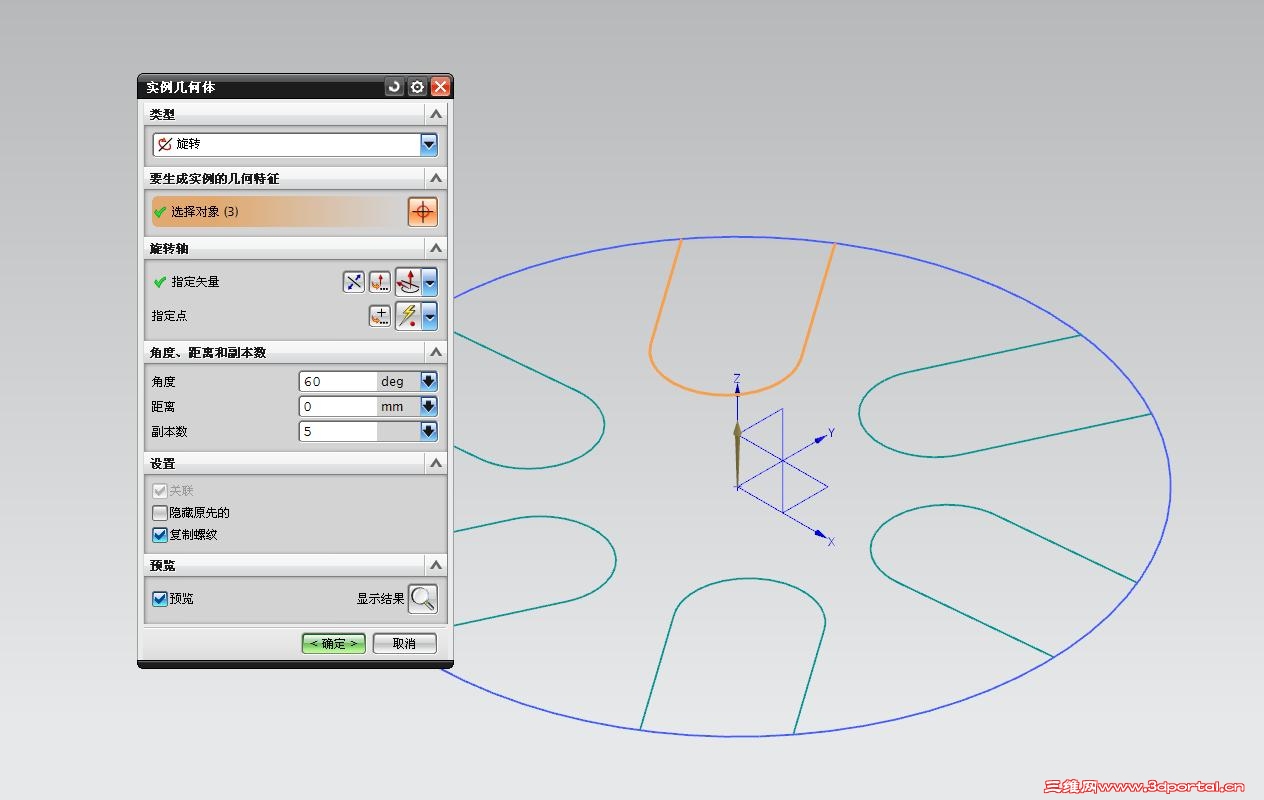Collapse the 角度、距离和副本数 section
The image size is (1264, 800).
point(435,353)
